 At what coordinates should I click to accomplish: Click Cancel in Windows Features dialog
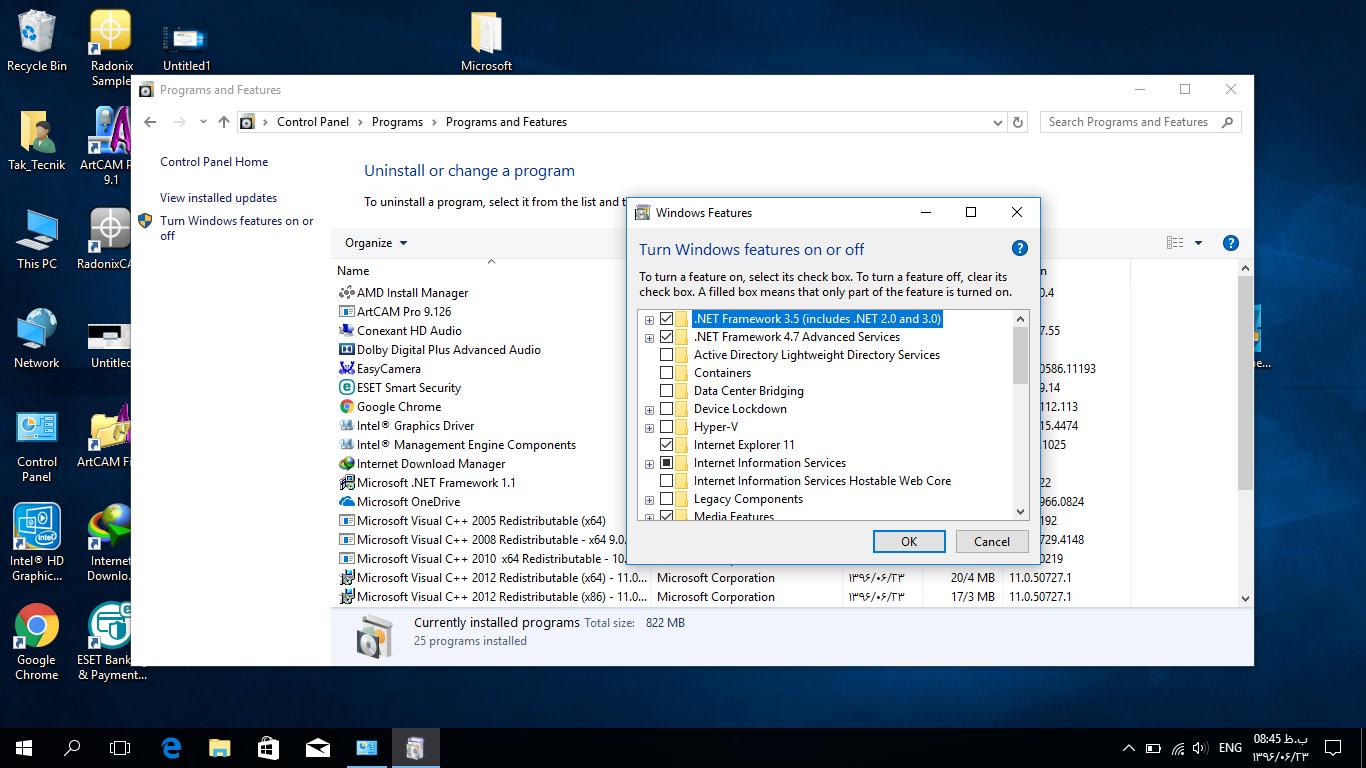coord(992,541)
